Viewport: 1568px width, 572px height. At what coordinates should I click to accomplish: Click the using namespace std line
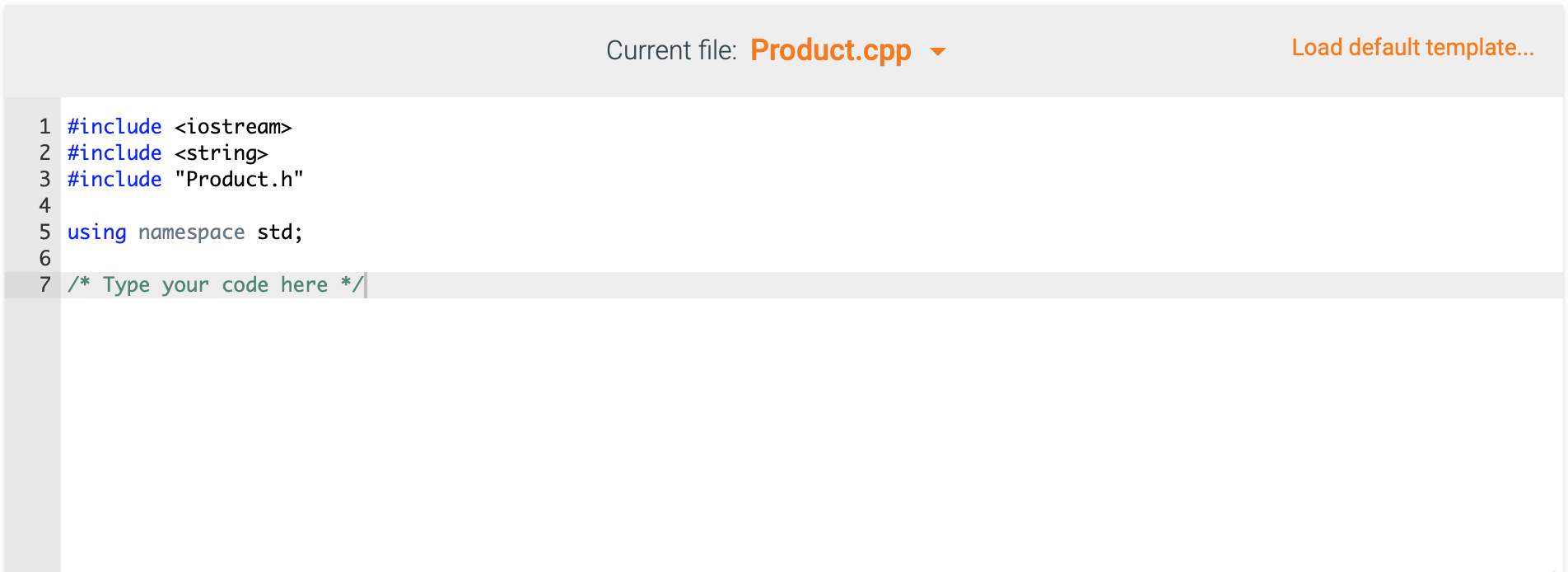[x=184, y=232]
